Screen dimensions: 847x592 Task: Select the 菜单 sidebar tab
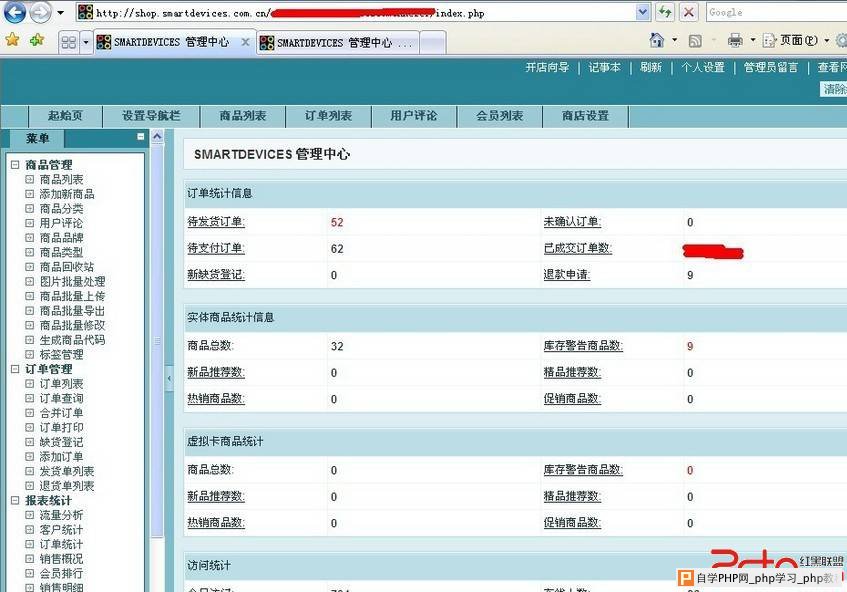coord(37,138)
